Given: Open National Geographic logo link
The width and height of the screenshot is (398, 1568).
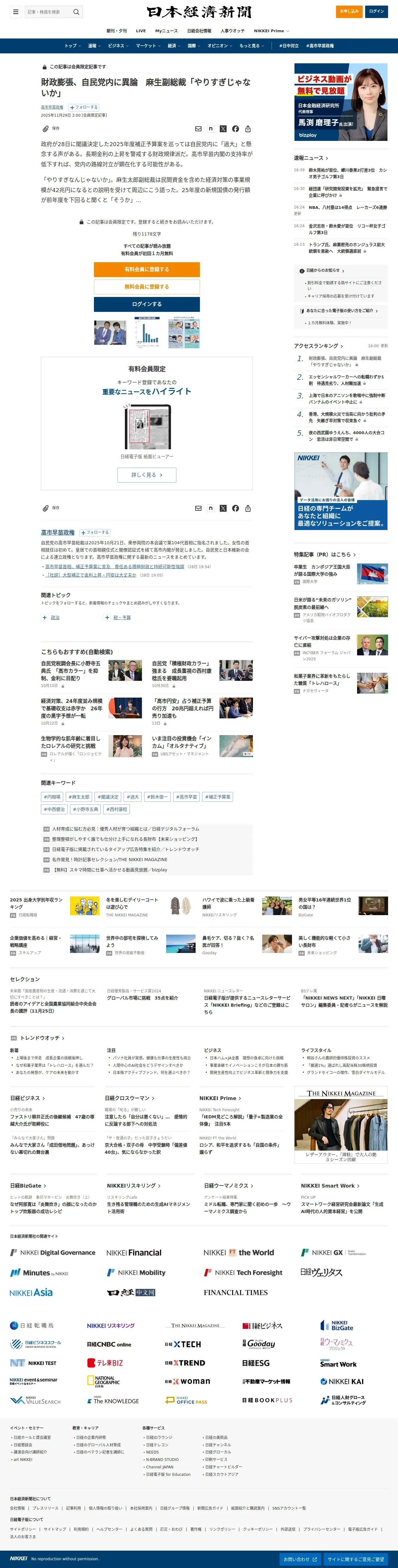Looking at the screenshot, I should click(x=103, y=1381).
